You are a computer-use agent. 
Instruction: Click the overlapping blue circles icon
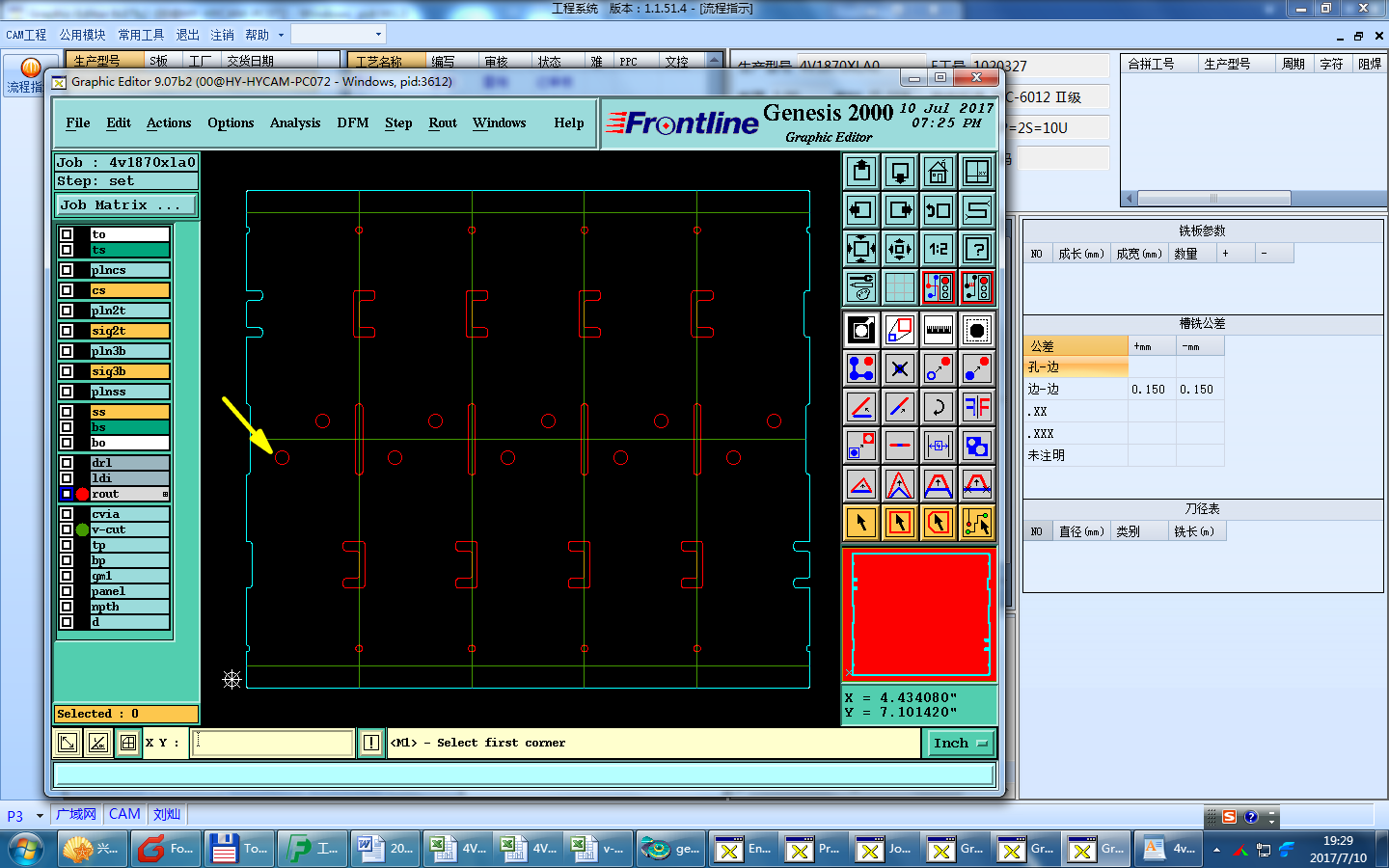977,446
